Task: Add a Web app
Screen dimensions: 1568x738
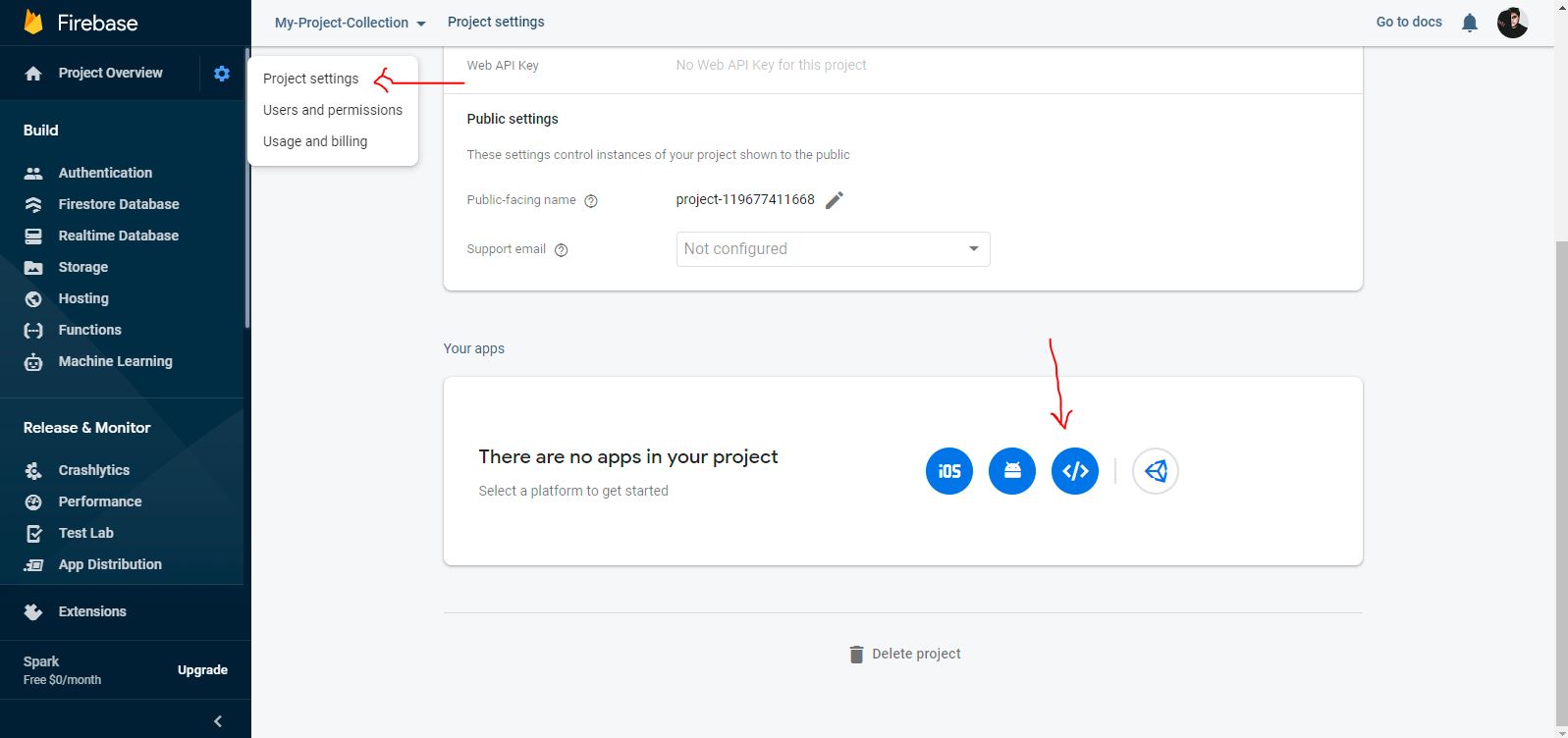Action: click(1075, 471)
